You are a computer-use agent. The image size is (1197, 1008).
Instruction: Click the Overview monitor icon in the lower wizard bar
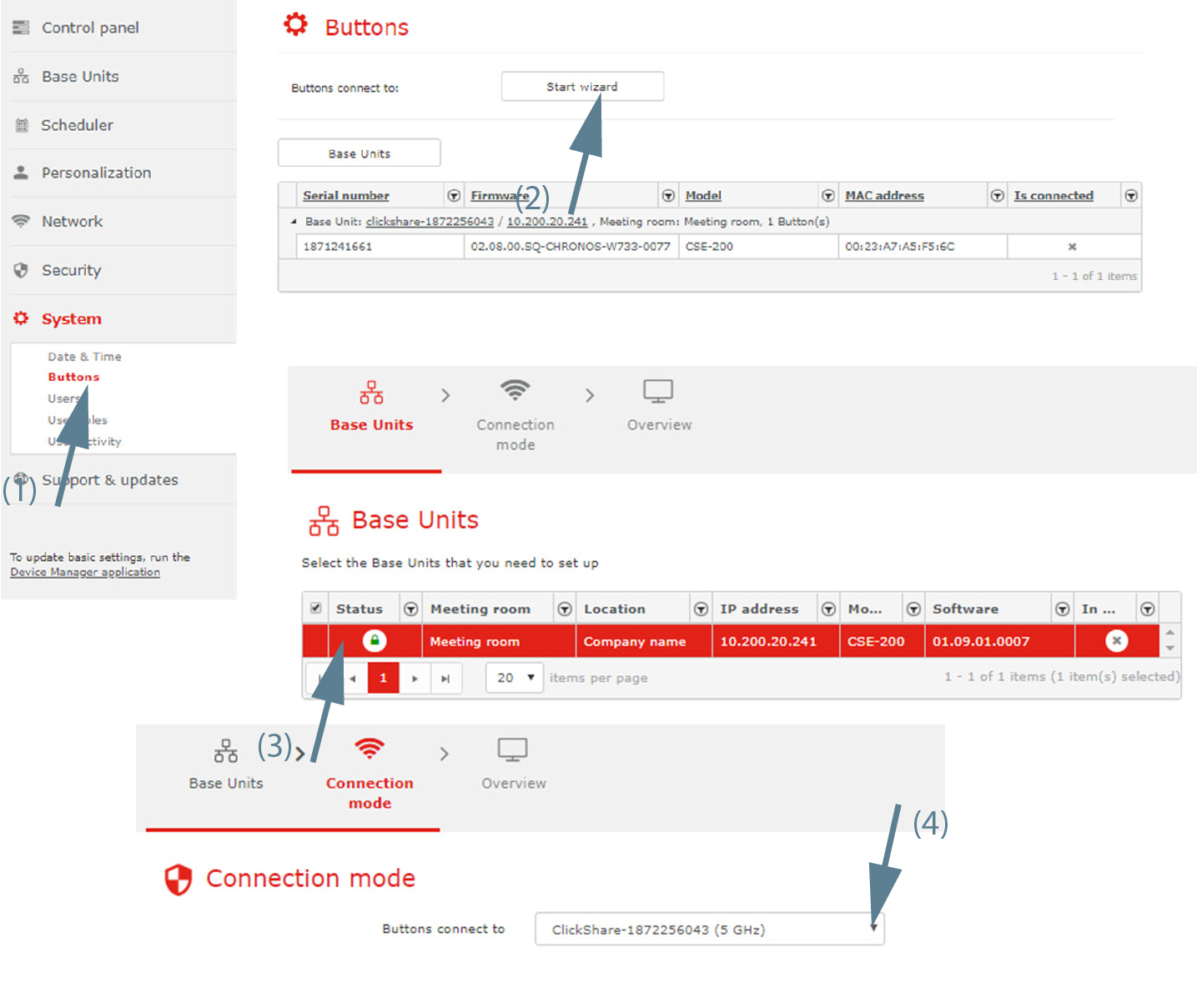click(x=513, y=750)
